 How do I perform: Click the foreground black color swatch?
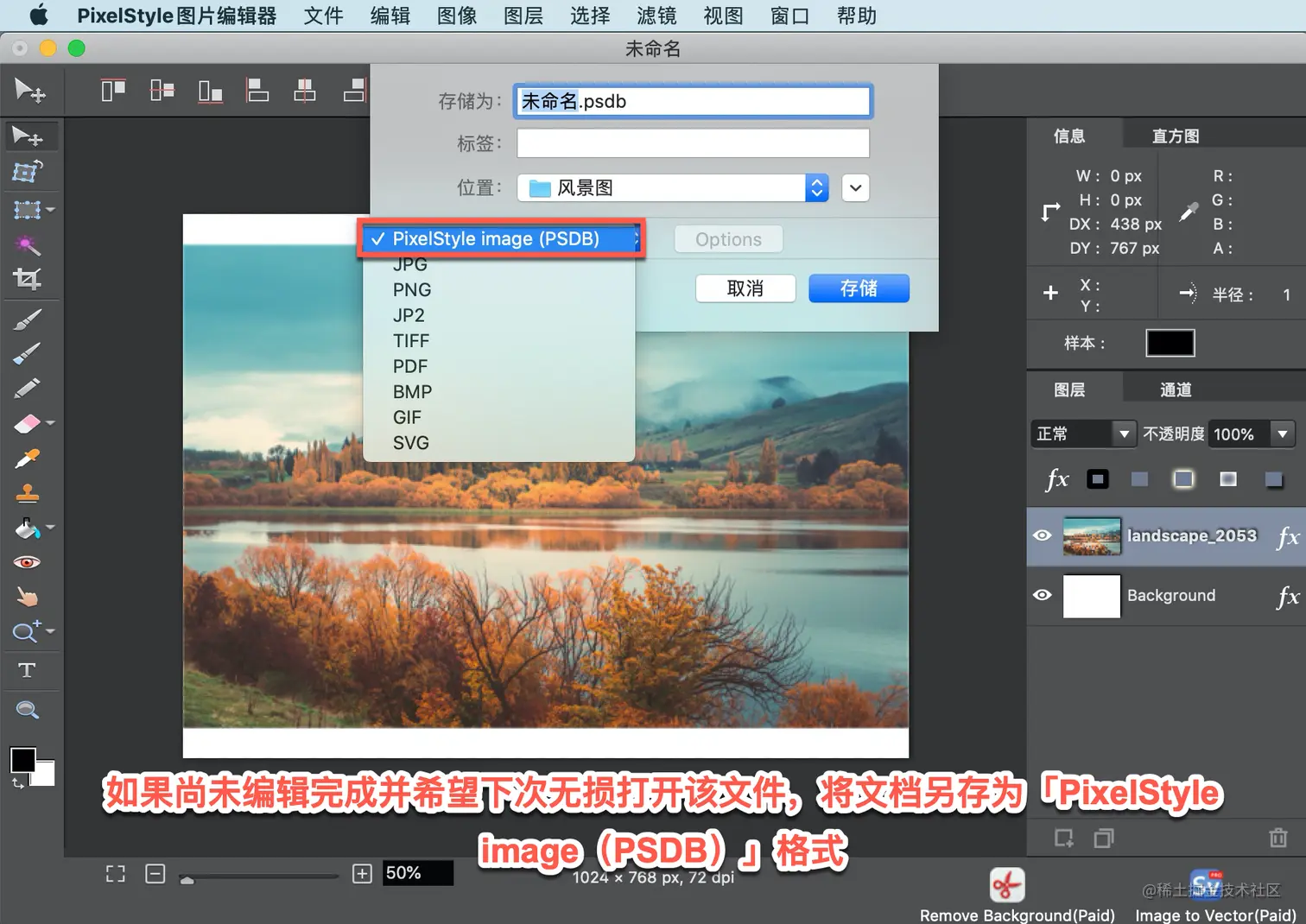22,760
